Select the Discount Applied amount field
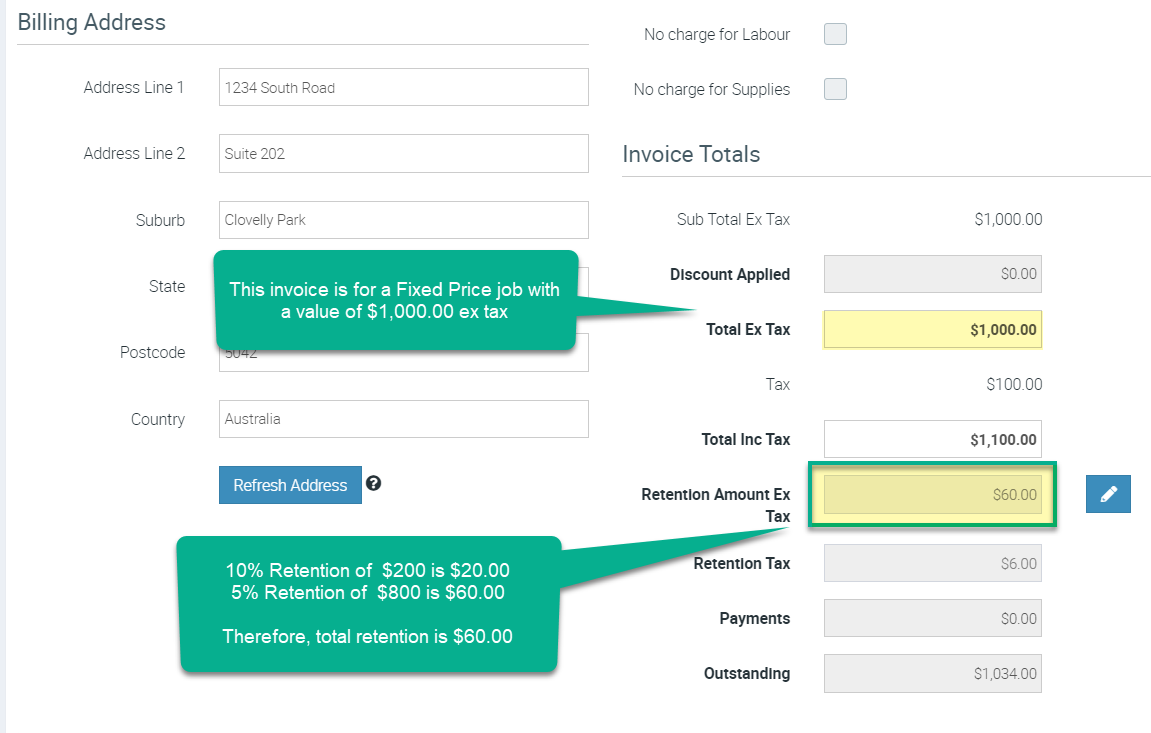 [932, 274]
